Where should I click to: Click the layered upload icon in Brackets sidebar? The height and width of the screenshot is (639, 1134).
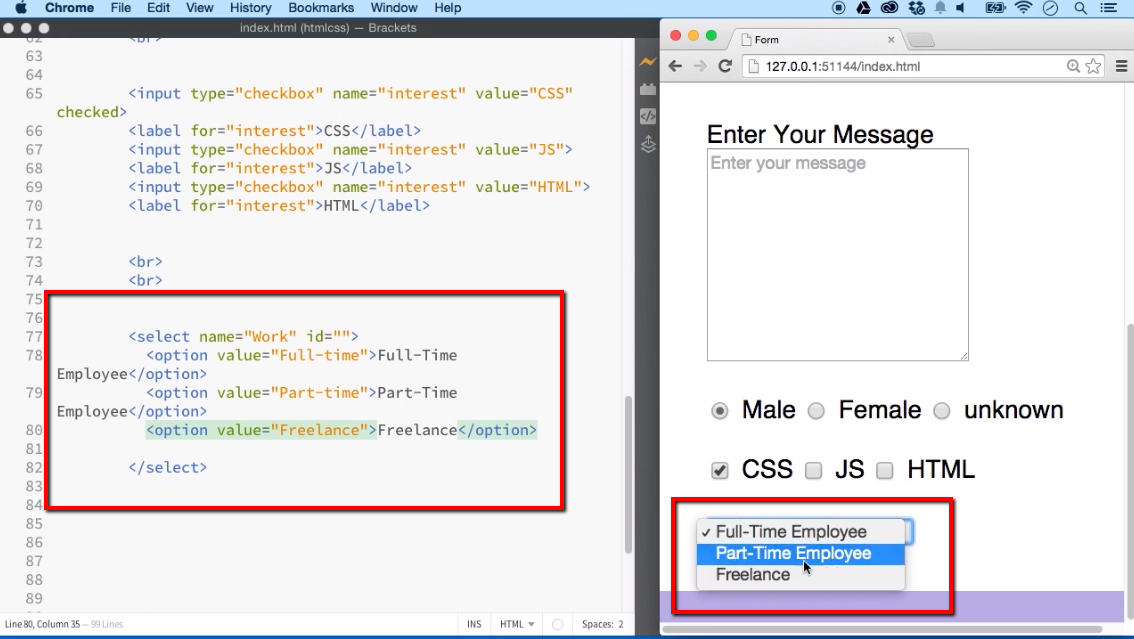648,144
